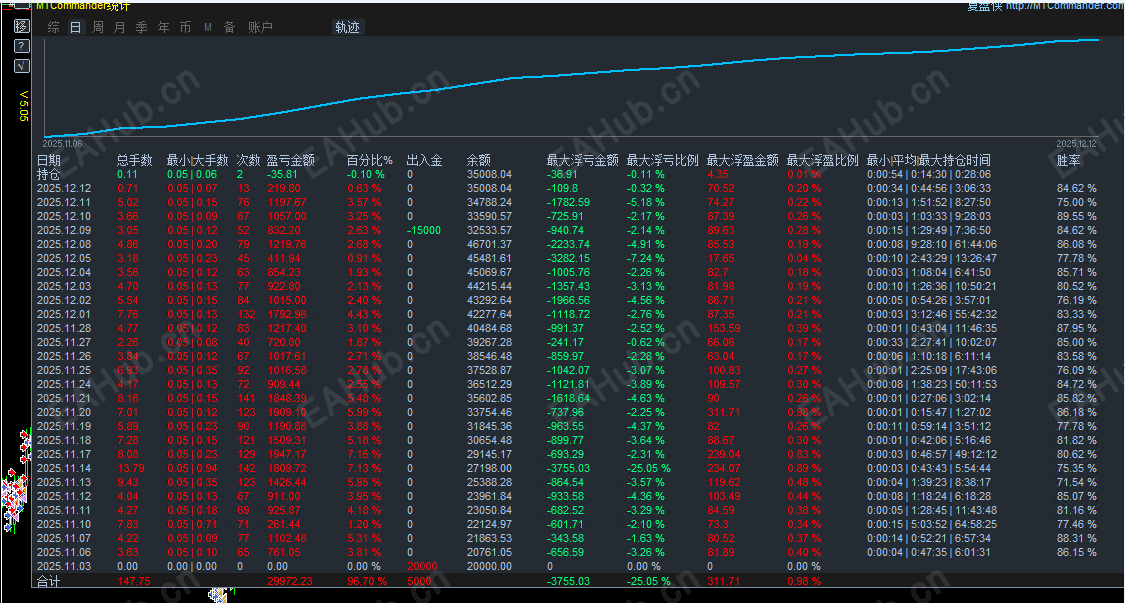
Task: Select the 综 overview statistics mode
Action: [53, 27]
